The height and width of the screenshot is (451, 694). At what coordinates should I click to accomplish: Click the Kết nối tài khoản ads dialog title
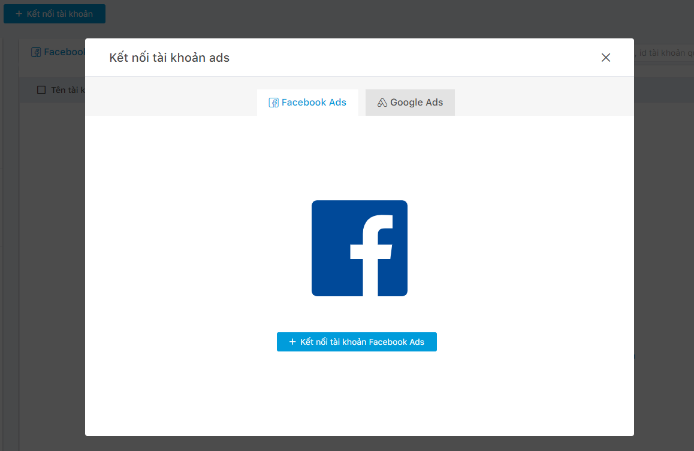(169, 58)
